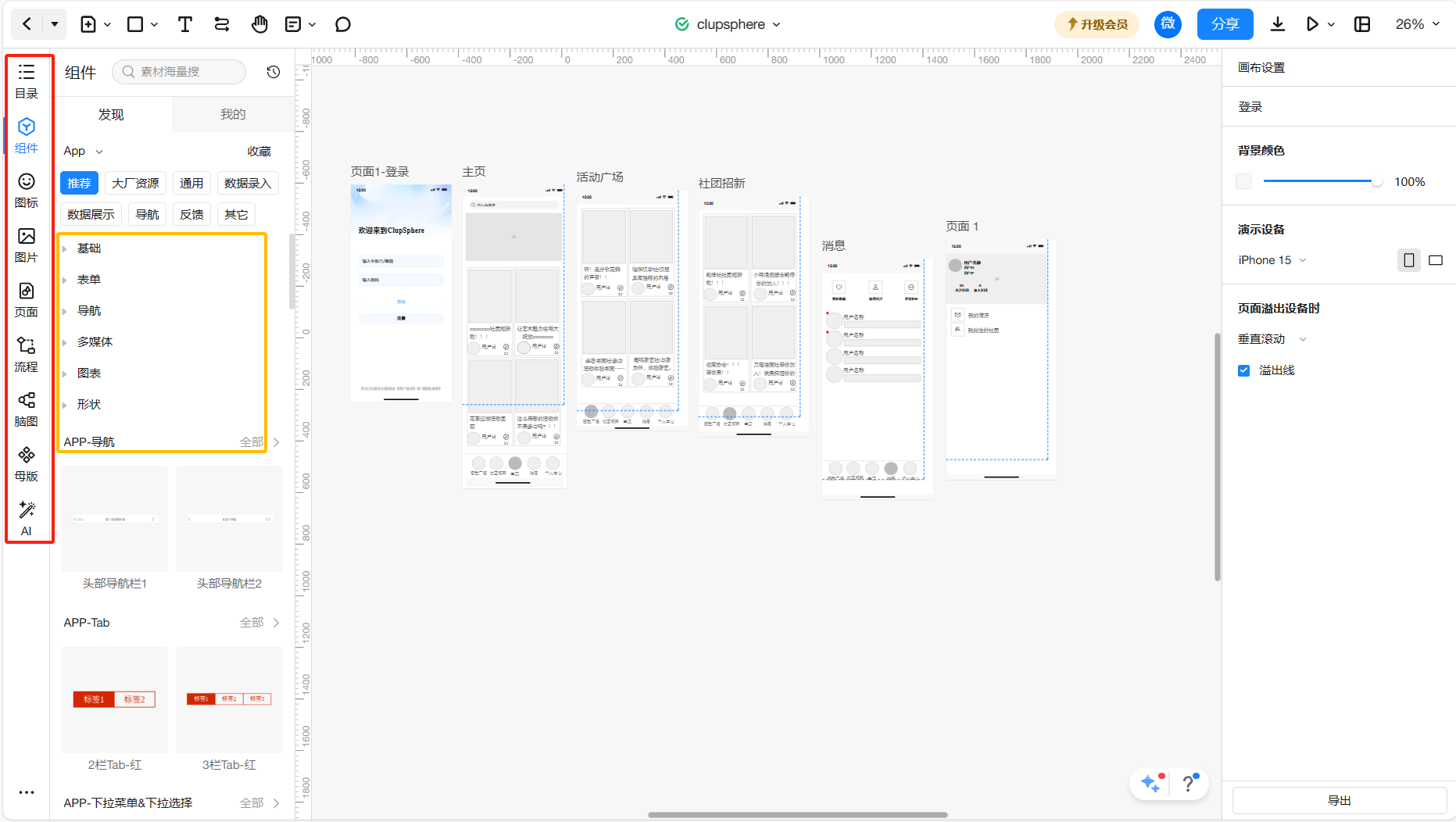Select landscape device orientation
The image size is (1456, 822).
point(1436,260)
